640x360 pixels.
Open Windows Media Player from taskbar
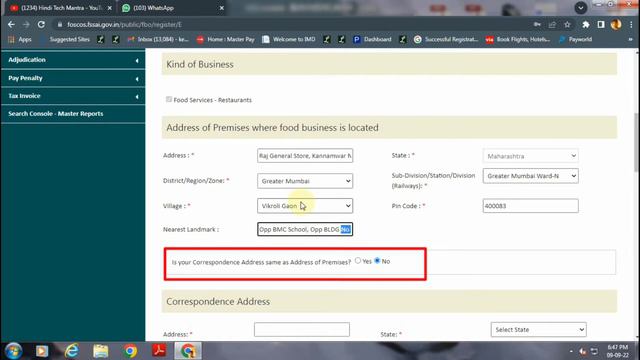[42, 351]
